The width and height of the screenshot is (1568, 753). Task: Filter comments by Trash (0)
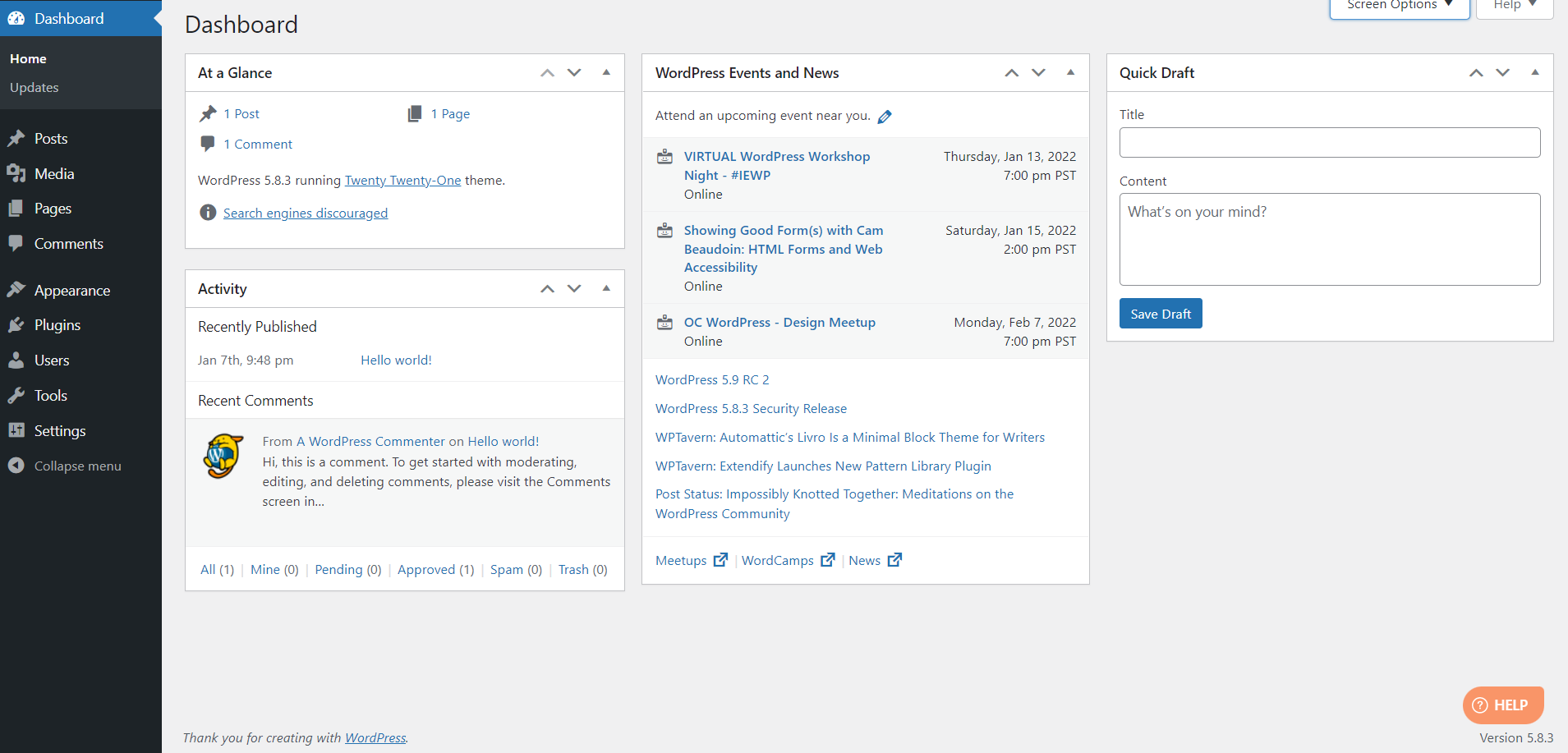(x=583, y=570)
